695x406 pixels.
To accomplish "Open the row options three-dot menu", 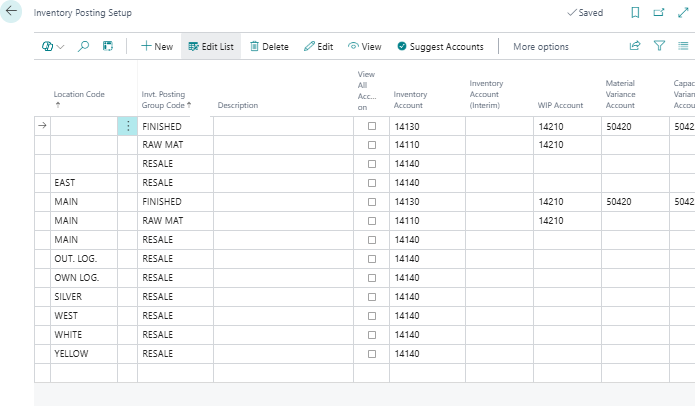I will pyautogui.click(x=128, y=126).
